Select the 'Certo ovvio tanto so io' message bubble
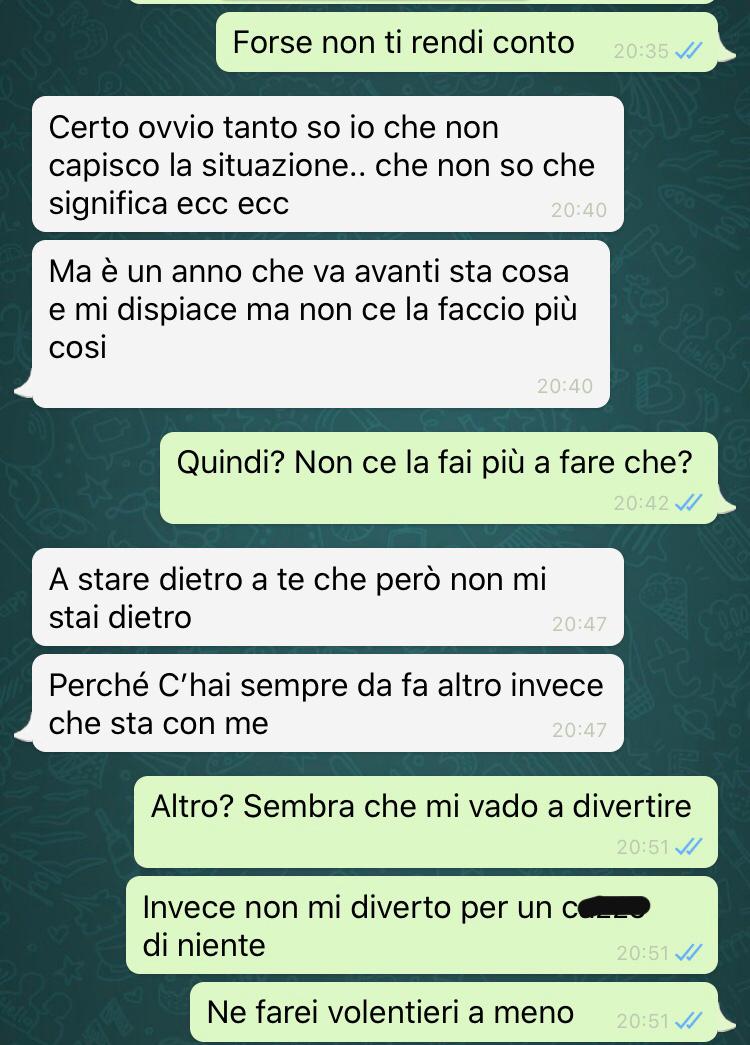This screenshot has height=1045, width=750. 328,164
